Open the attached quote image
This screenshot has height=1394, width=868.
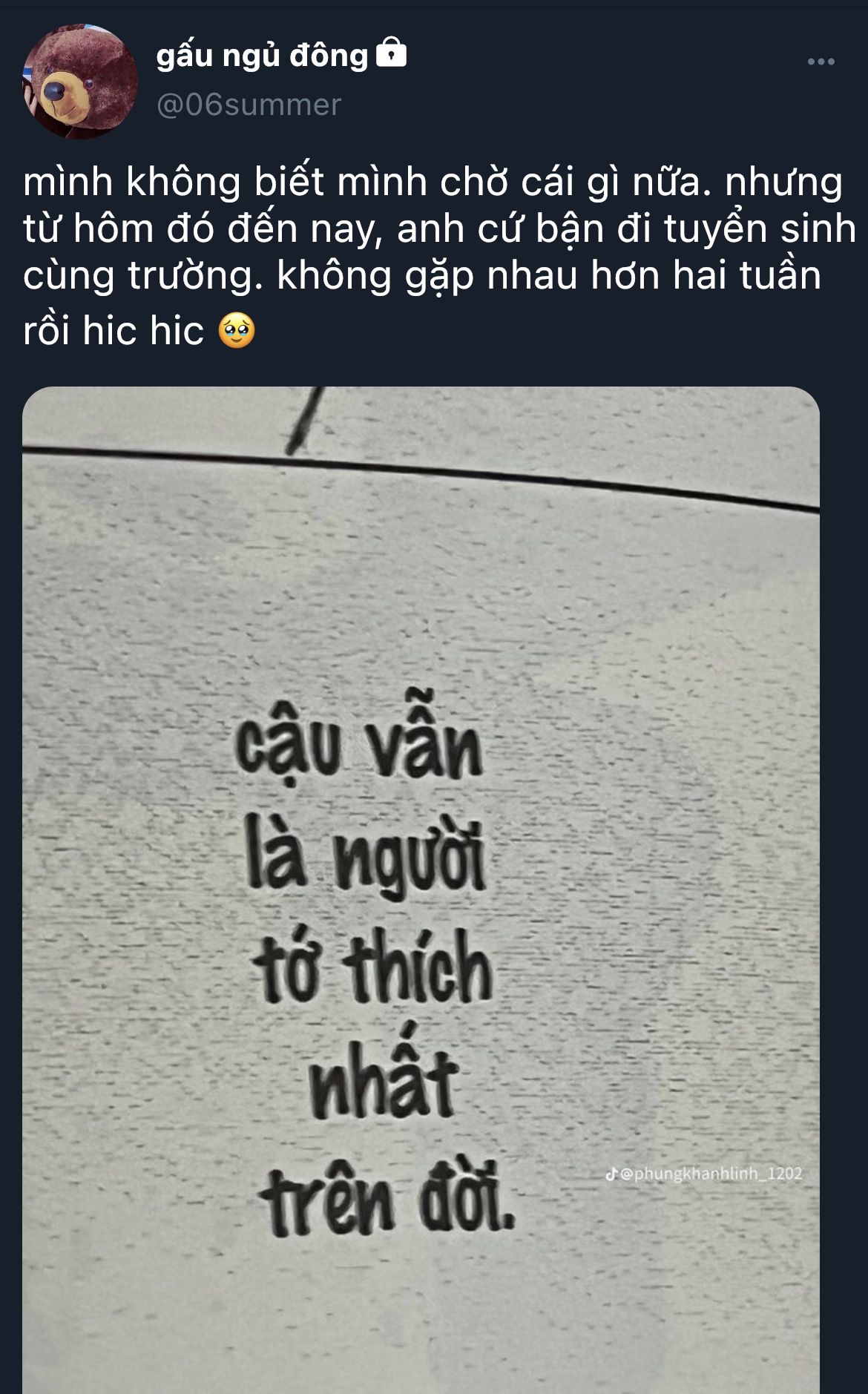pyautogui.click(x=421, y=890)
